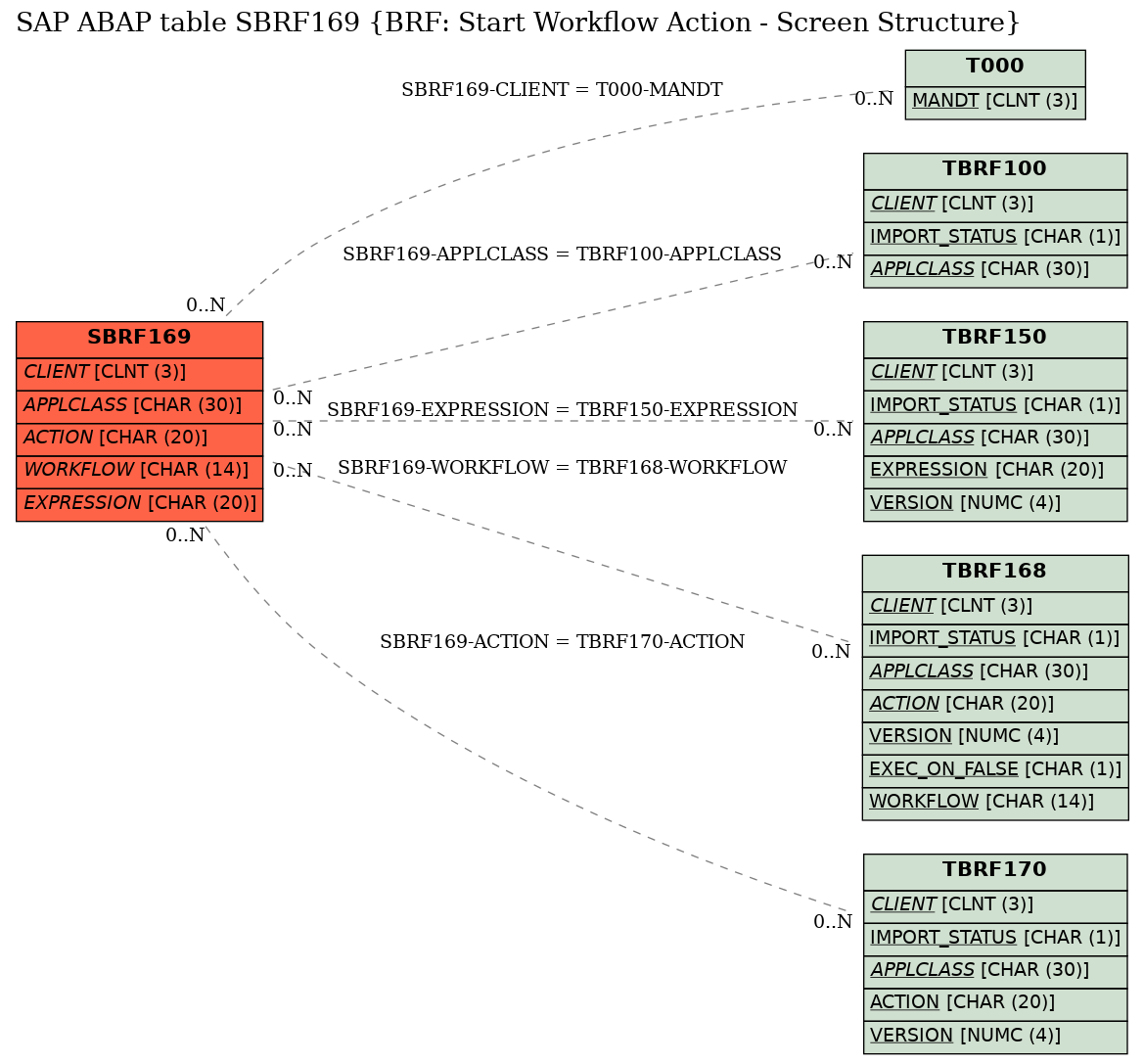Image resolution: width=1144 pixels, height=1064 pixels.
Task: Click the SBRF169-WORKFLOW = TBRF168-WORKFLOW relation label
Action: pos(562,468)
